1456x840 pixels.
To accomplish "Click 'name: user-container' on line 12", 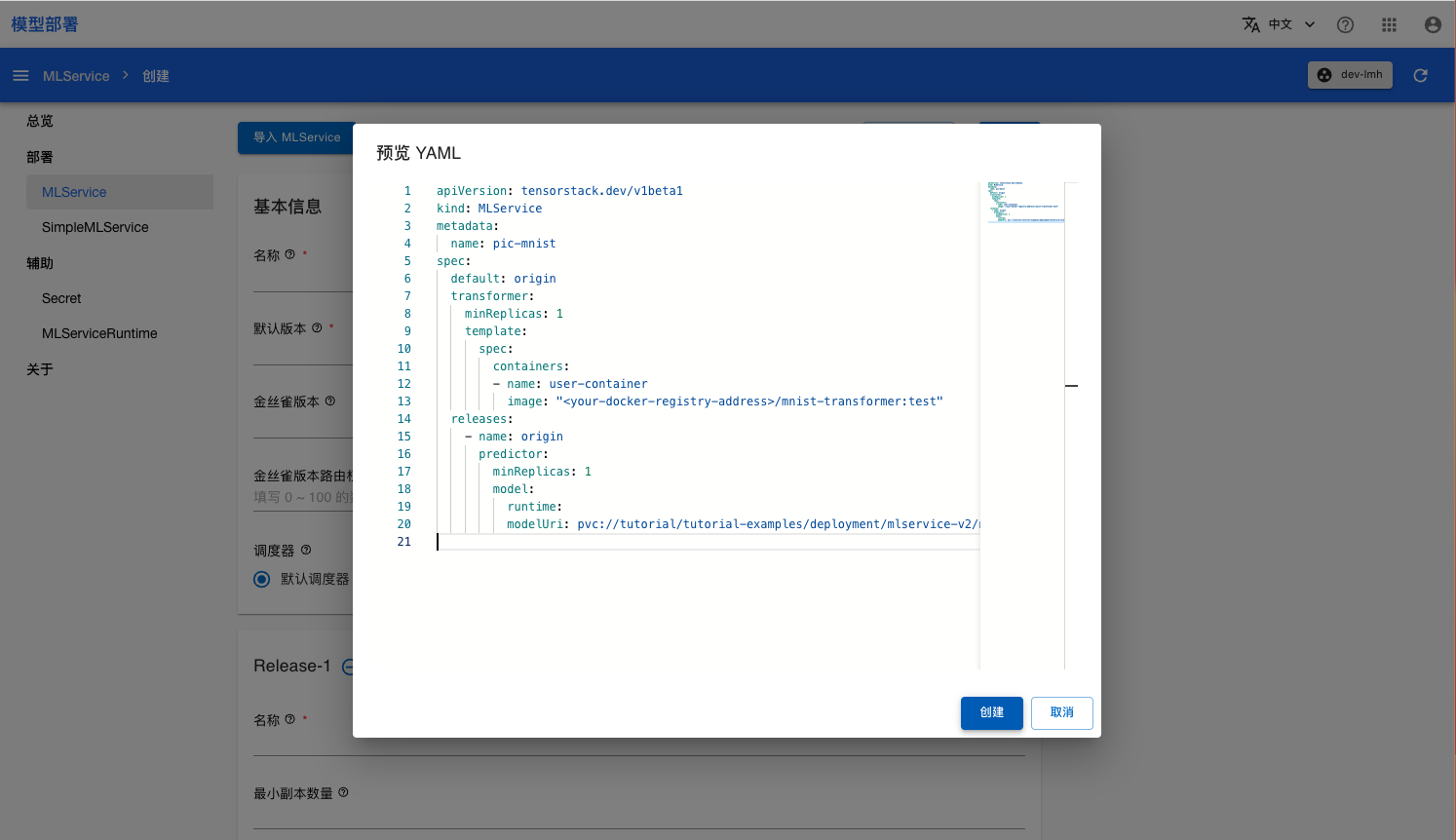I will [x=577, y=384].
